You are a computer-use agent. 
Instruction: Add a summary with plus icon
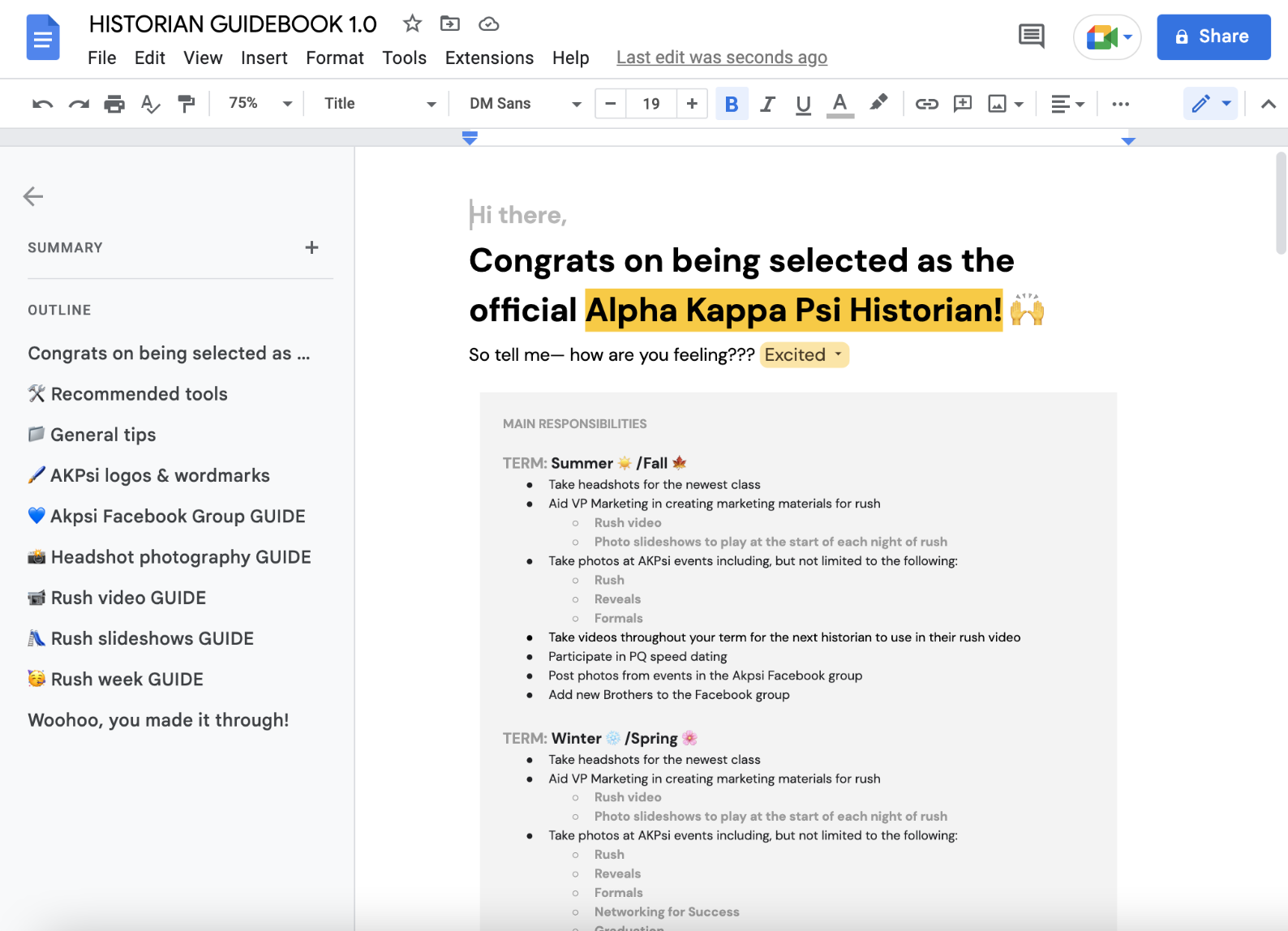coord(311,247)
